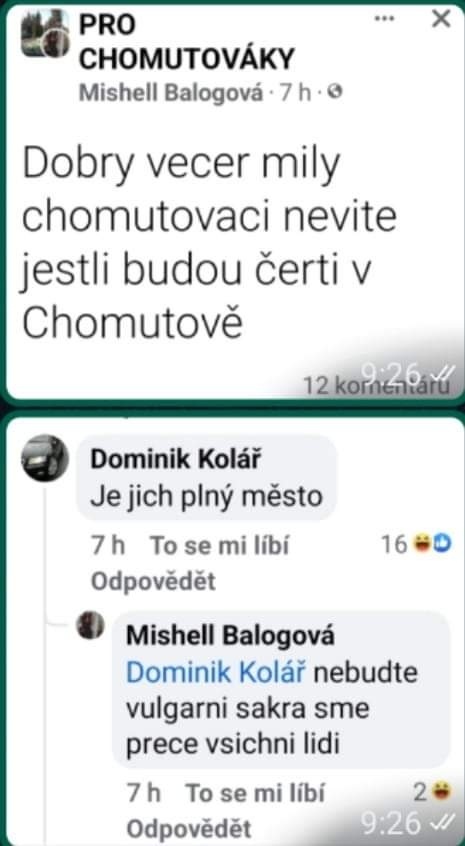Open the 12 komentářů comments count

click(x=376, y=386)
